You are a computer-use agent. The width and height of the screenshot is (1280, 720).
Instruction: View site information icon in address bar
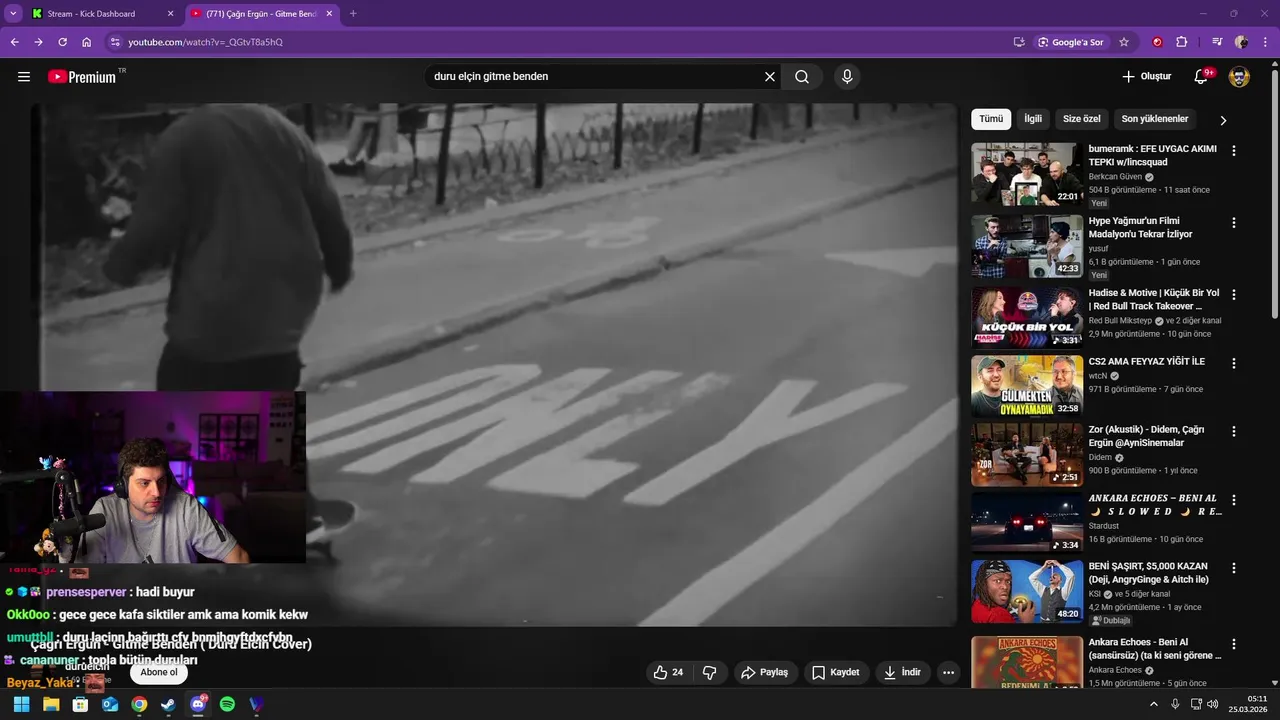pos(115,42)
